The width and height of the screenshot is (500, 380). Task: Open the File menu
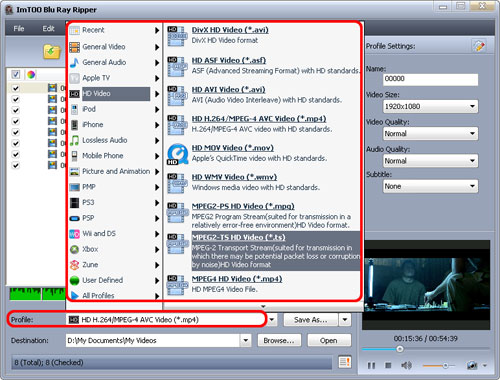(19, 29)
